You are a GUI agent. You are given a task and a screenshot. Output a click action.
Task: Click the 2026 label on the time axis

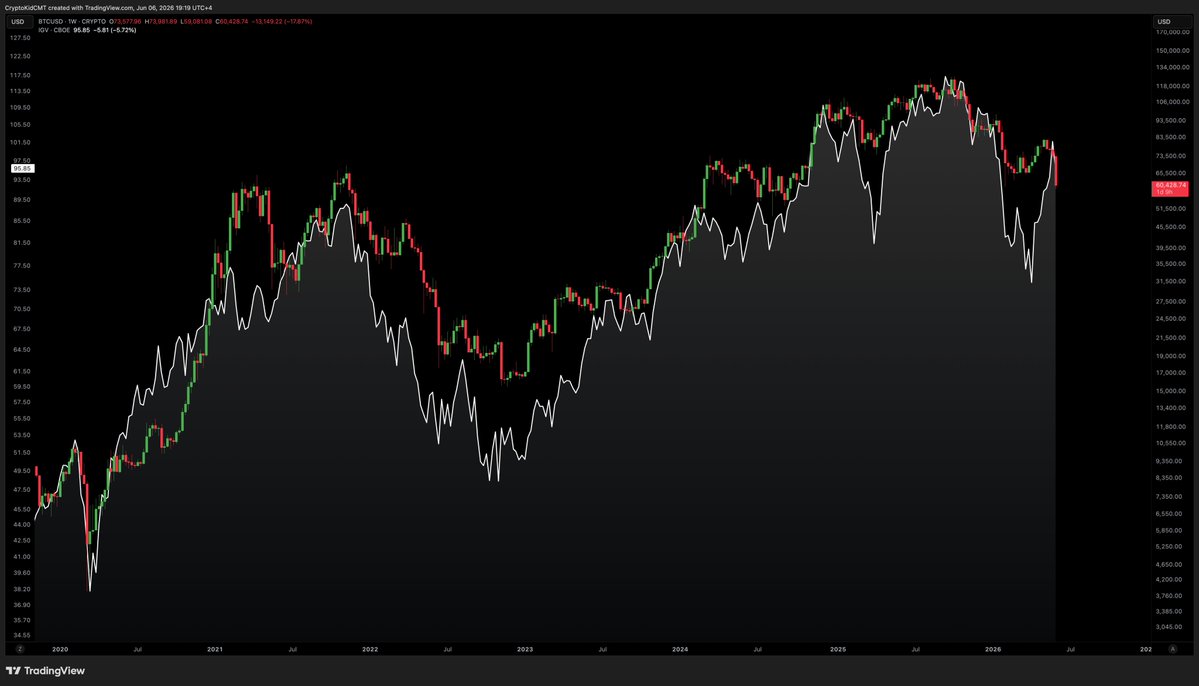point(993,649)
